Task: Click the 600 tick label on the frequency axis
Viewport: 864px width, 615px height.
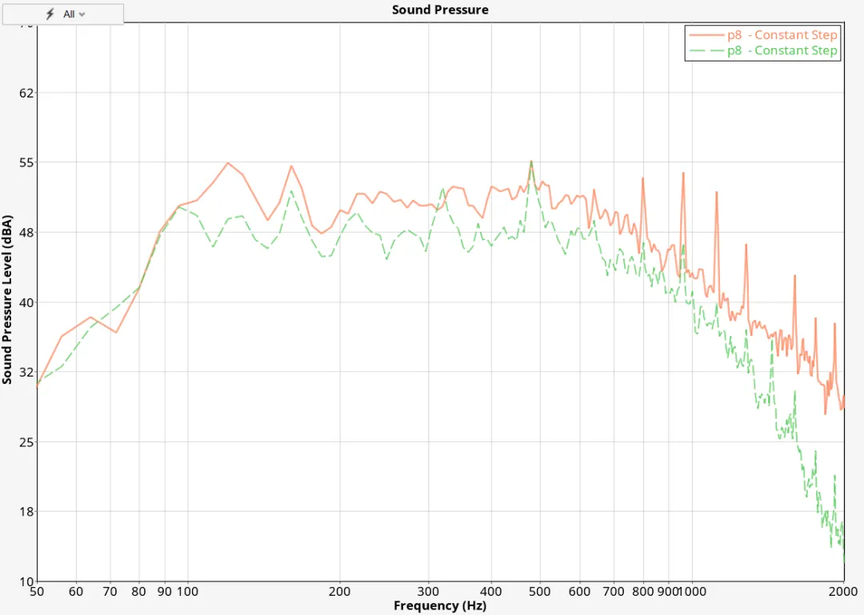Action: coord(579,591)
